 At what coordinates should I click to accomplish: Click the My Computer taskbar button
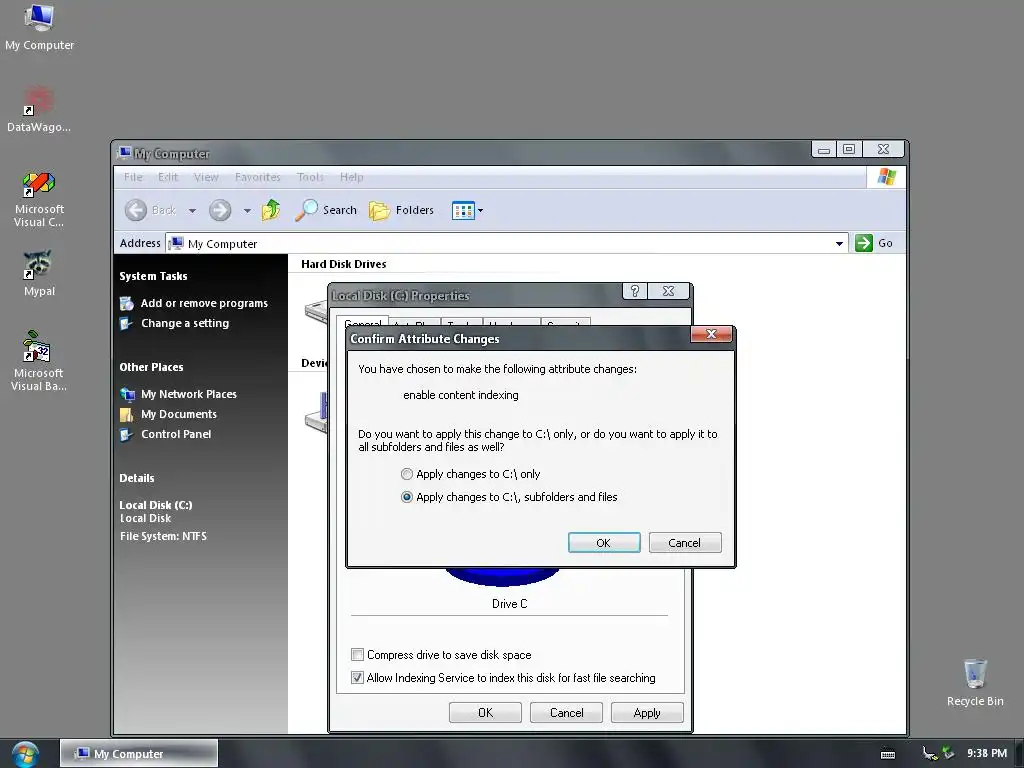point(139,754)
